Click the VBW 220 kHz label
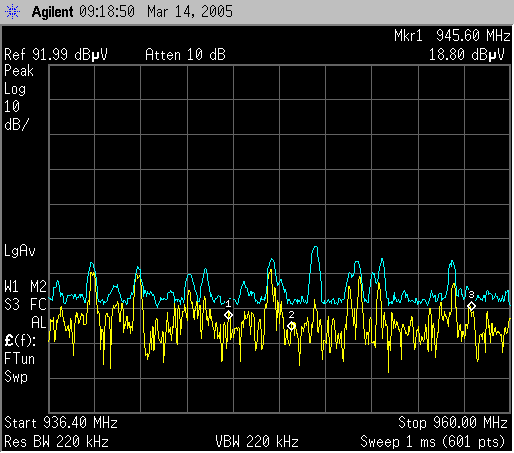 [x=257, y=442]
